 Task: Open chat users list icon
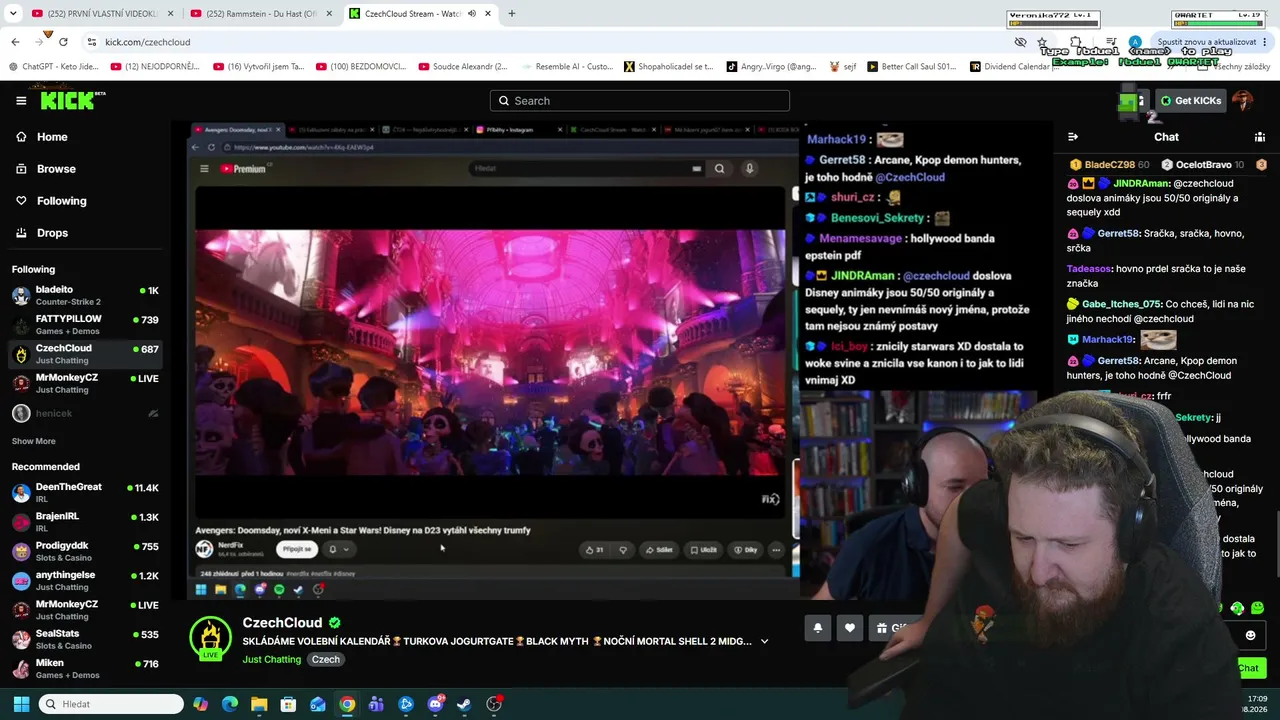point(1260,137)
